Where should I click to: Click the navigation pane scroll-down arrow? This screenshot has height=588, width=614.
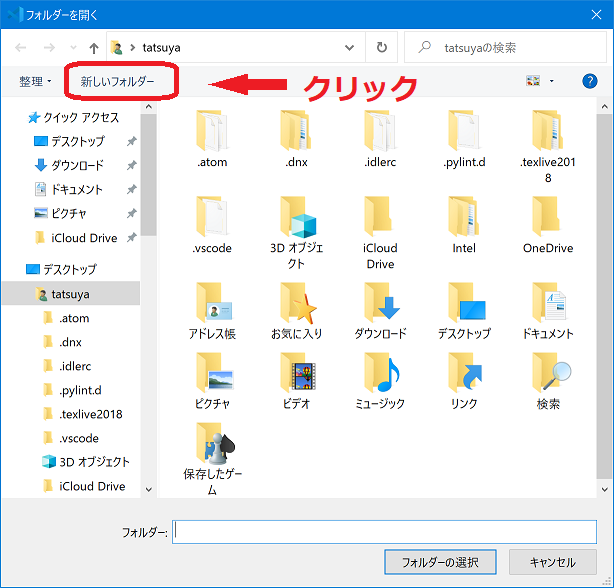tap(148, 489)
